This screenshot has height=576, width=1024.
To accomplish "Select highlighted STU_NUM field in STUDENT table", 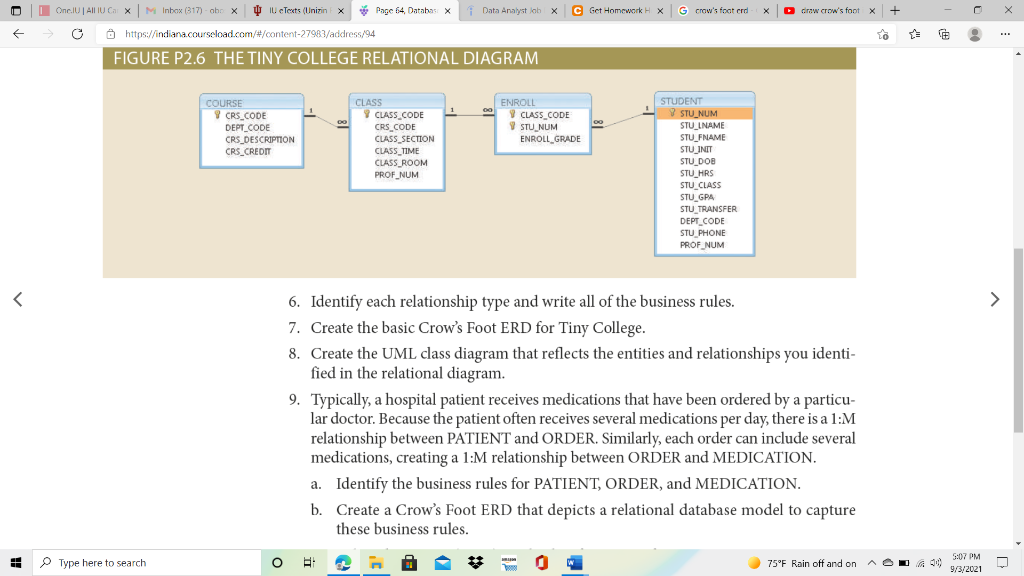I will pos(705,113).
